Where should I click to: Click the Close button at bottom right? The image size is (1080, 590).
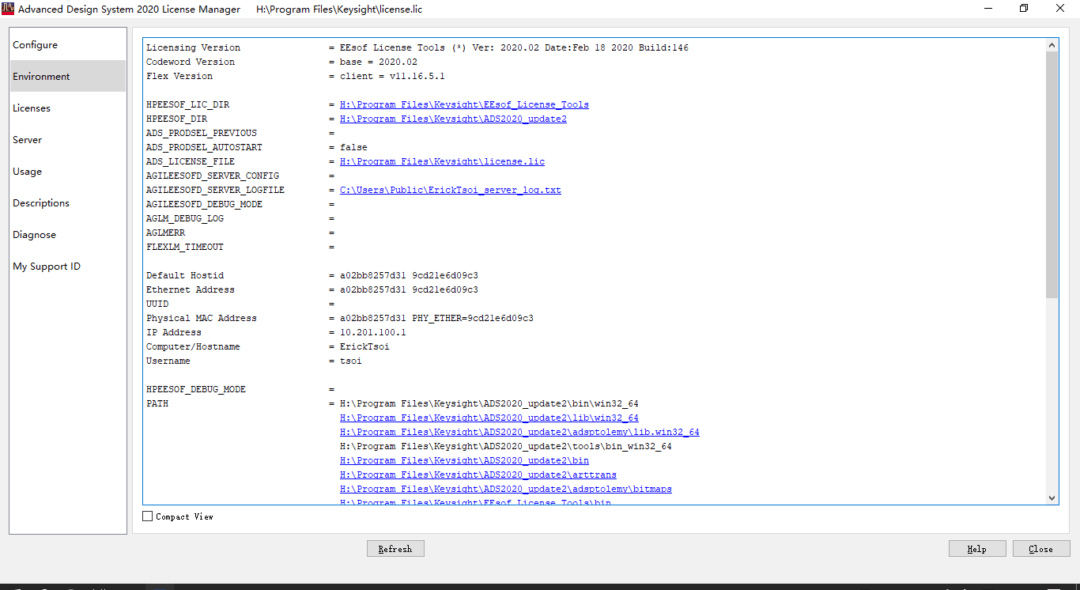tap(1041, 549)
